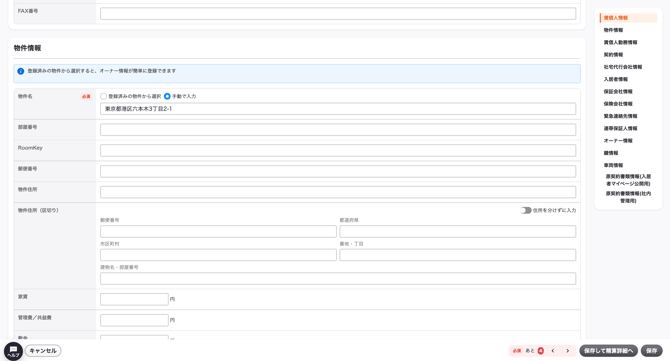This screenshot has height=361, width=670.
Task: Click the 物件名 text field with 東京都港区六本木3丁目2-1
Action: 338,109
